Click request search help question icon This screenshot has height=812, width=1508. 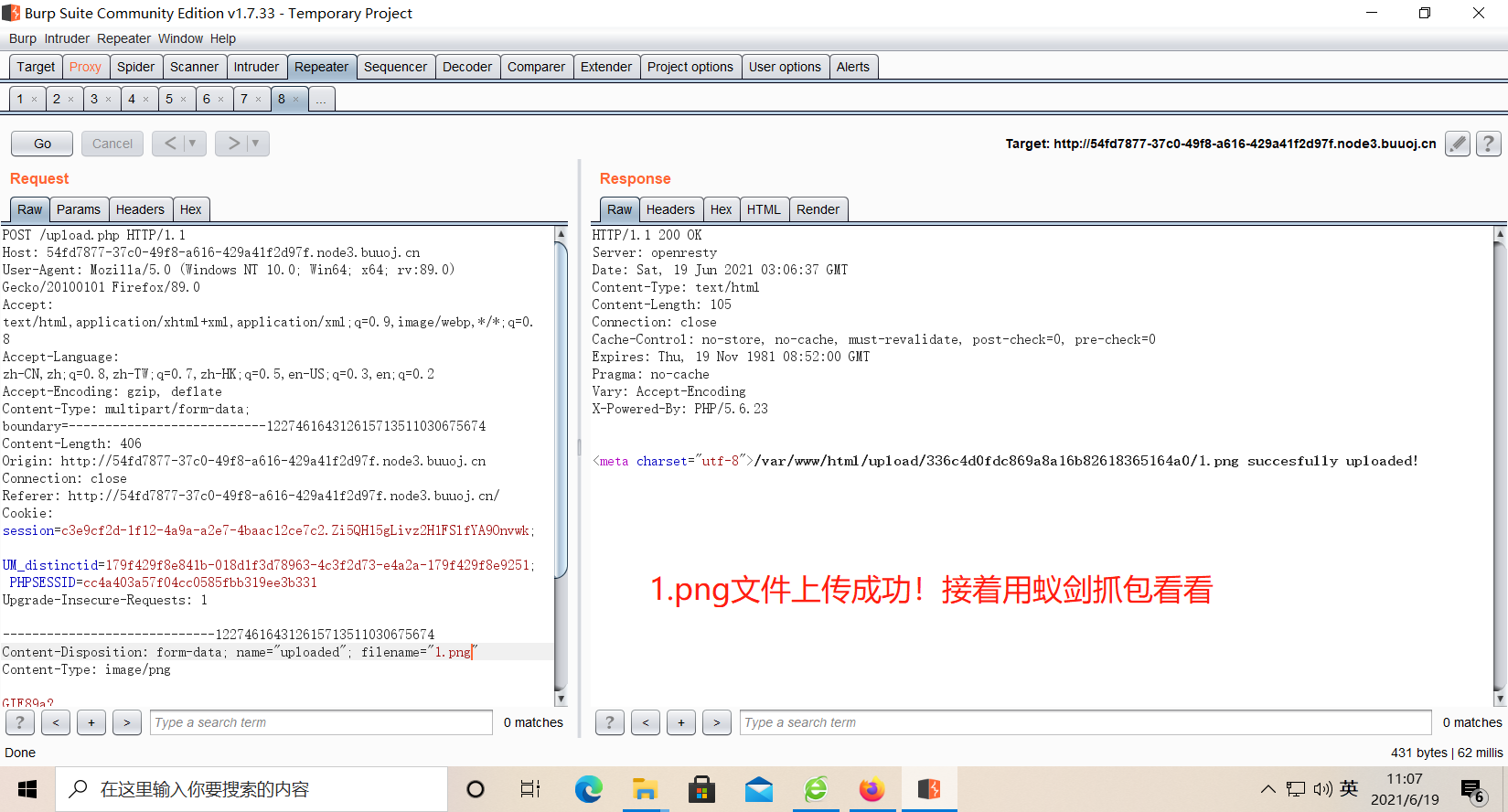click(x=20, y=722)
